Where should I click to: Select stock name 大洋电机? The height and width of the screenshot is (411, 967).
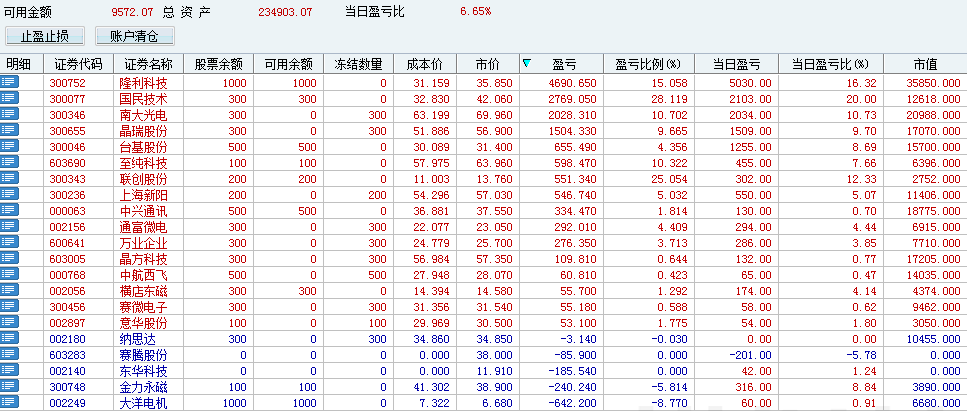click(143, 404)
